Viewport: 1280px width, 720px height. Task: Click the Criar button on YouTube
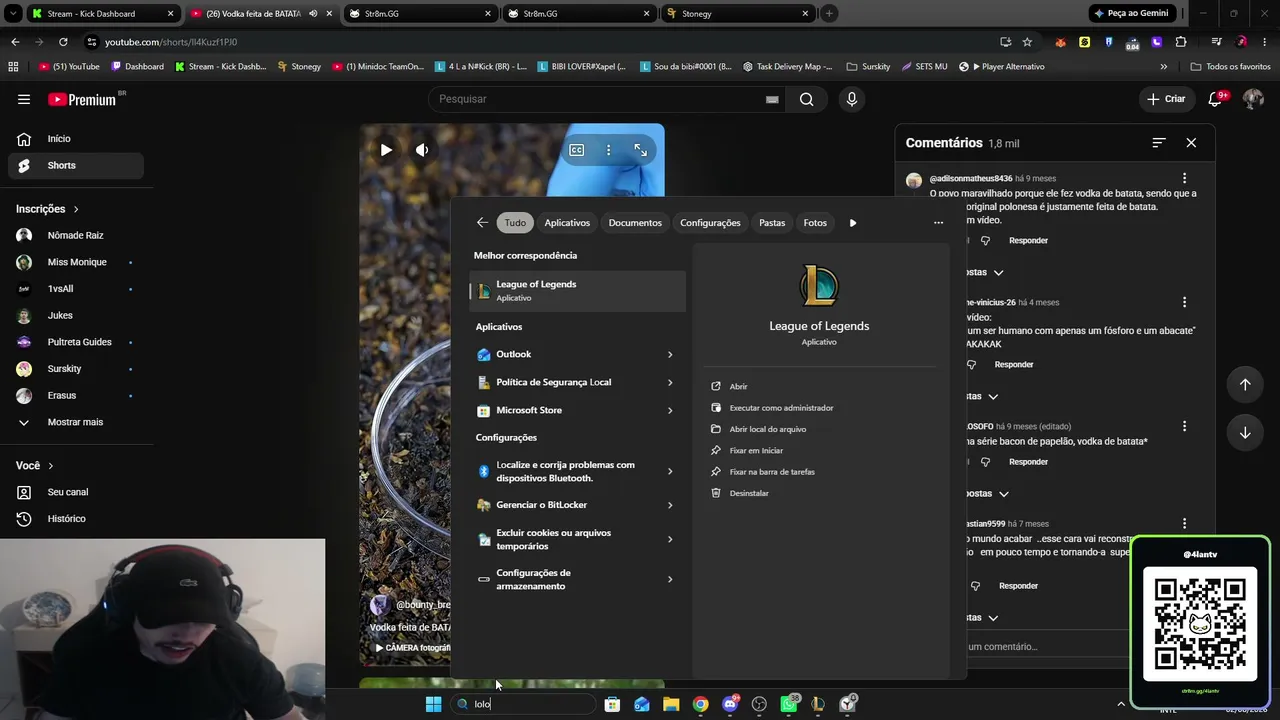pyautogui.click(x=1166, y=99)
